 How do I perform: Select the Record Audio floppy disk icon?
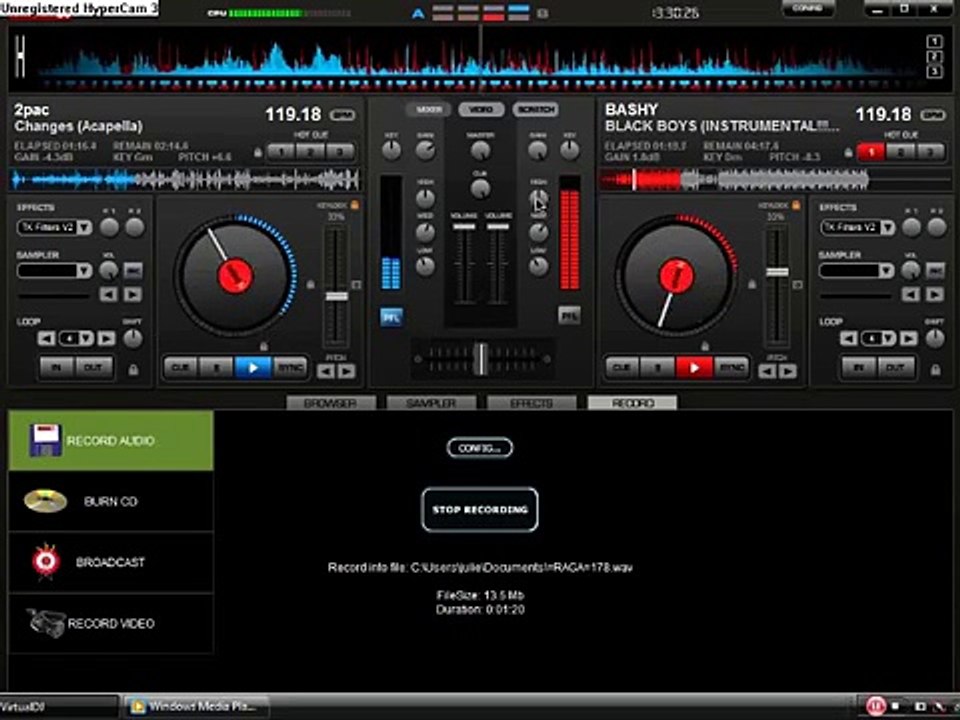pos(45,440)
